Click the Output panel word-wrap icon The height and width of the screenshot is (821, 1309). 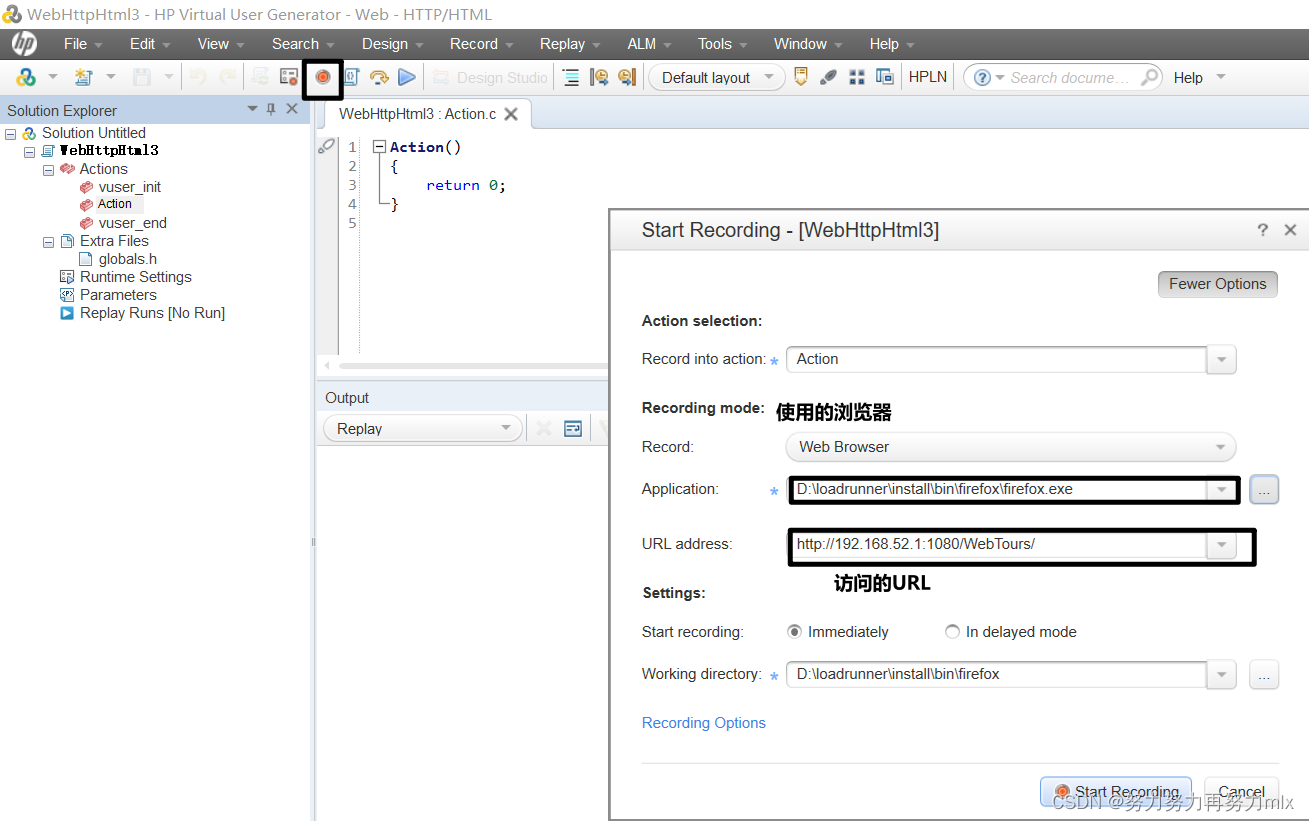[573, 428]
